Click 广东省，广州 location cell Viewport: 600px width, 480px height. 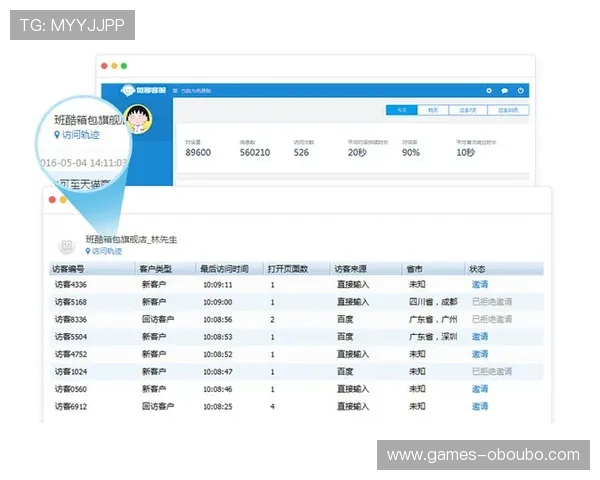click(x=433, y=319)
